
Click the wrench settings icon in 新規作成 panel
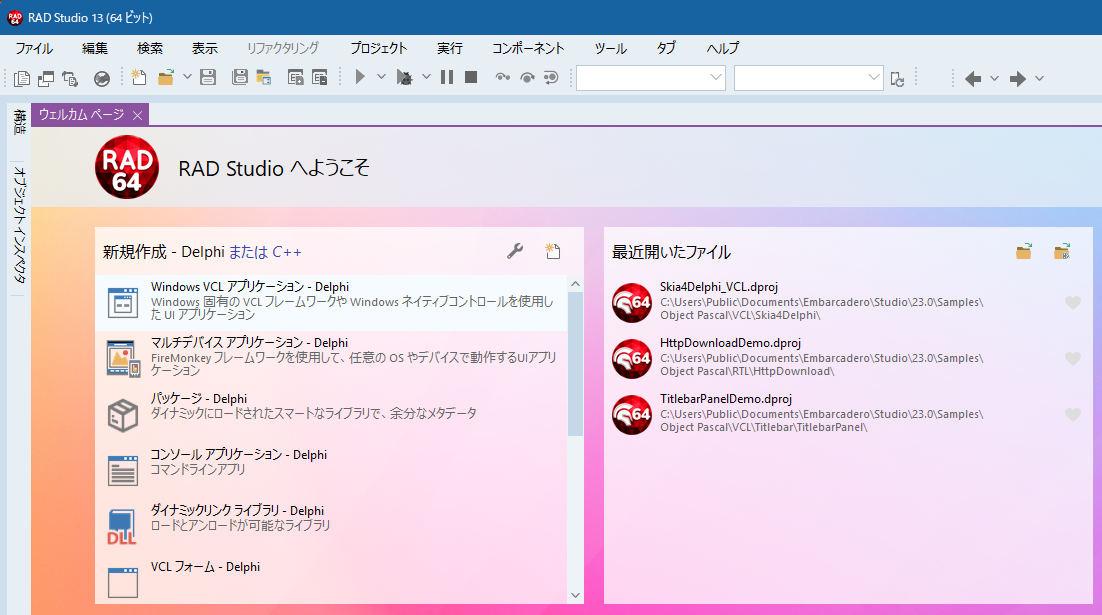[515, 251]
